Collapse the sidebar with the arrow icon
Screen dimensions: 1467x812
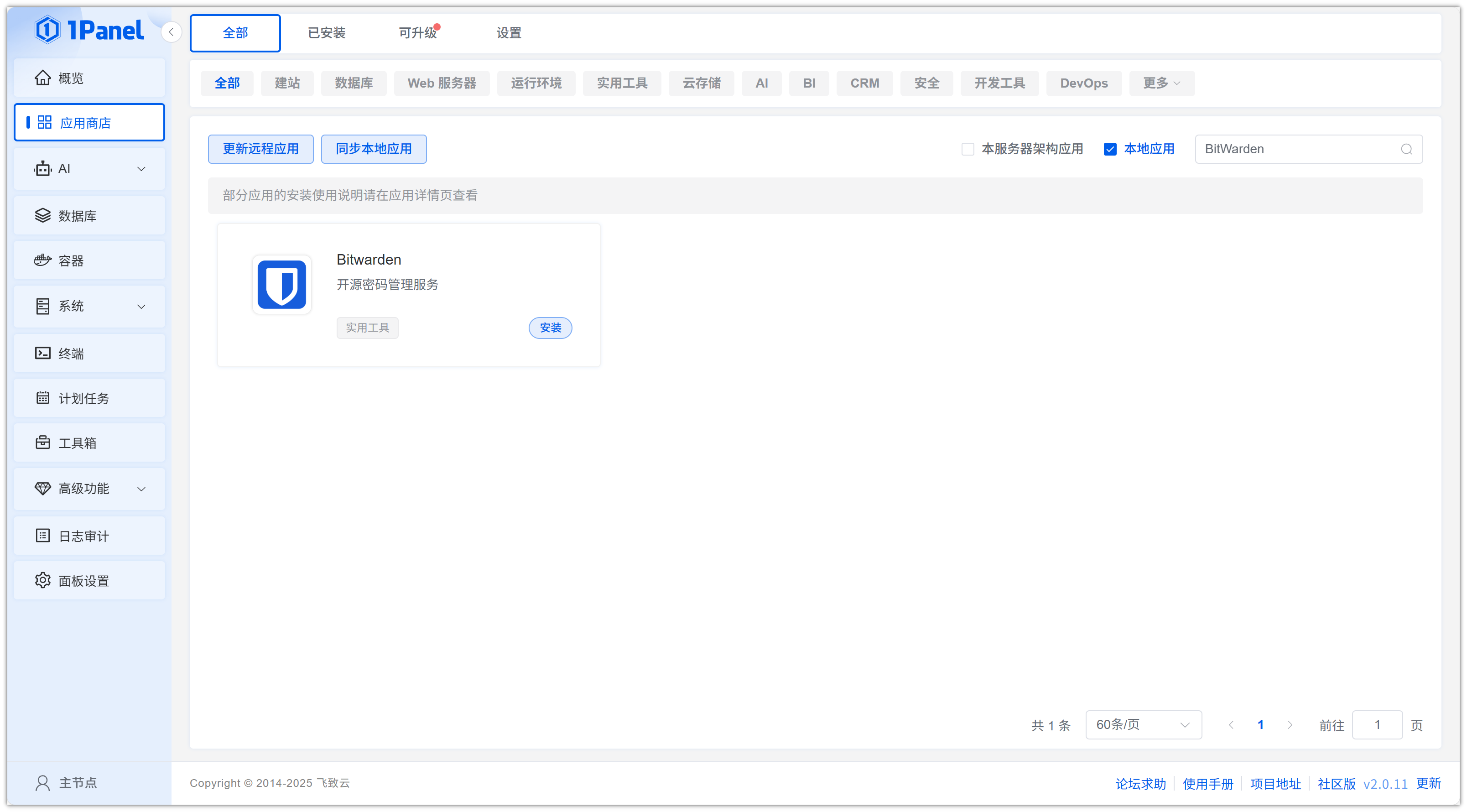point(171,32)
